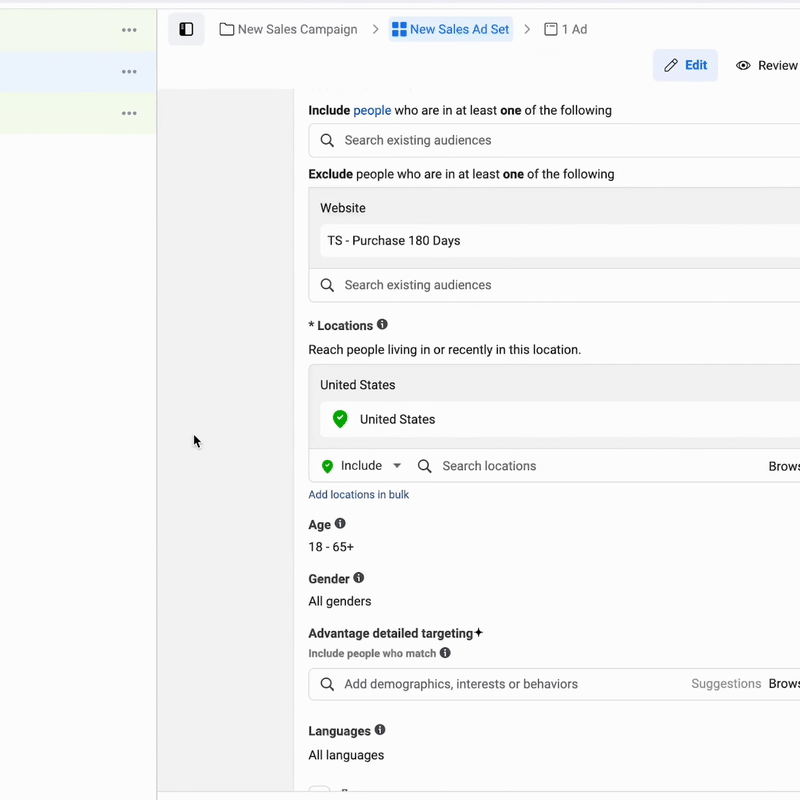This screenshot has width=800, height=800.
Task: Click the Age info icon
Action: tap(340, 524)
